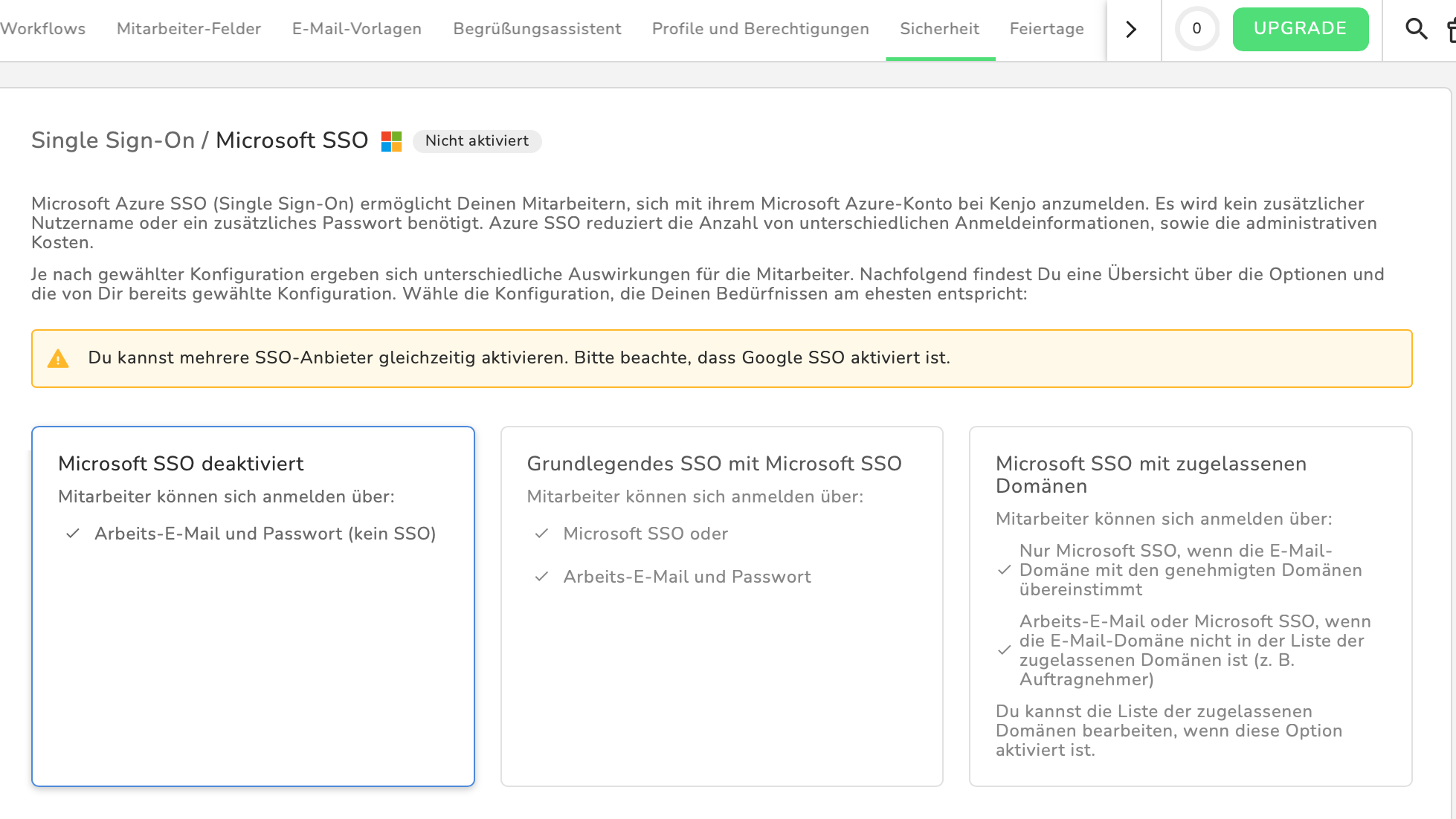Expand more tabs with right chevron arrow

click(1131, 29)
